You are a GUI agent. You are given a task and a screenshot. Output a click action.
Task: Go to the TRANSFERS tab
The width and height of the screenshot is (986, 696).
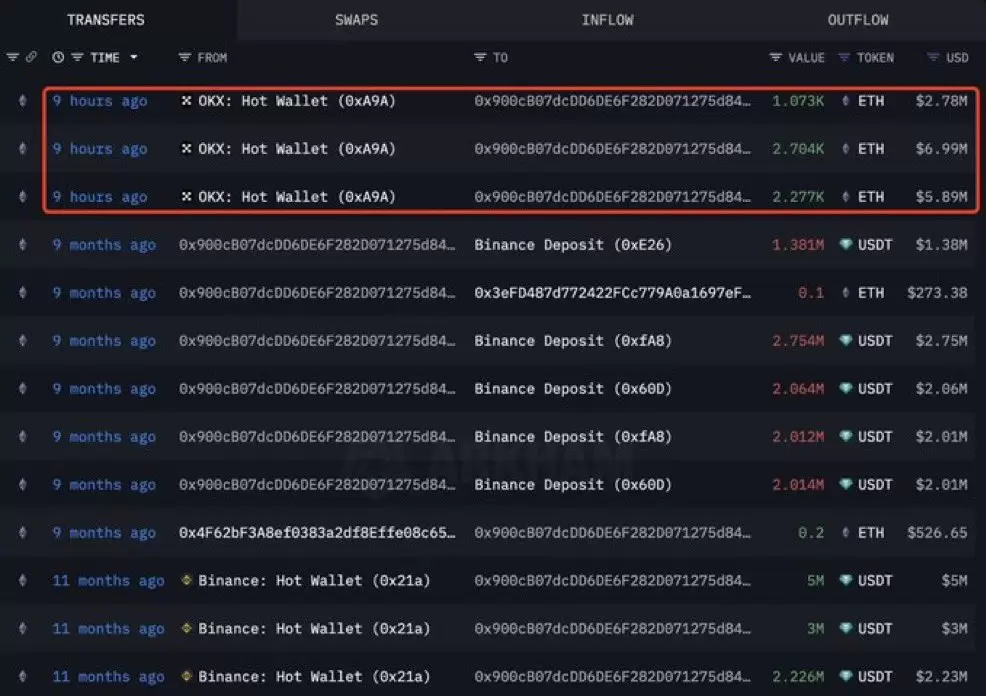(x=106, y=20)
